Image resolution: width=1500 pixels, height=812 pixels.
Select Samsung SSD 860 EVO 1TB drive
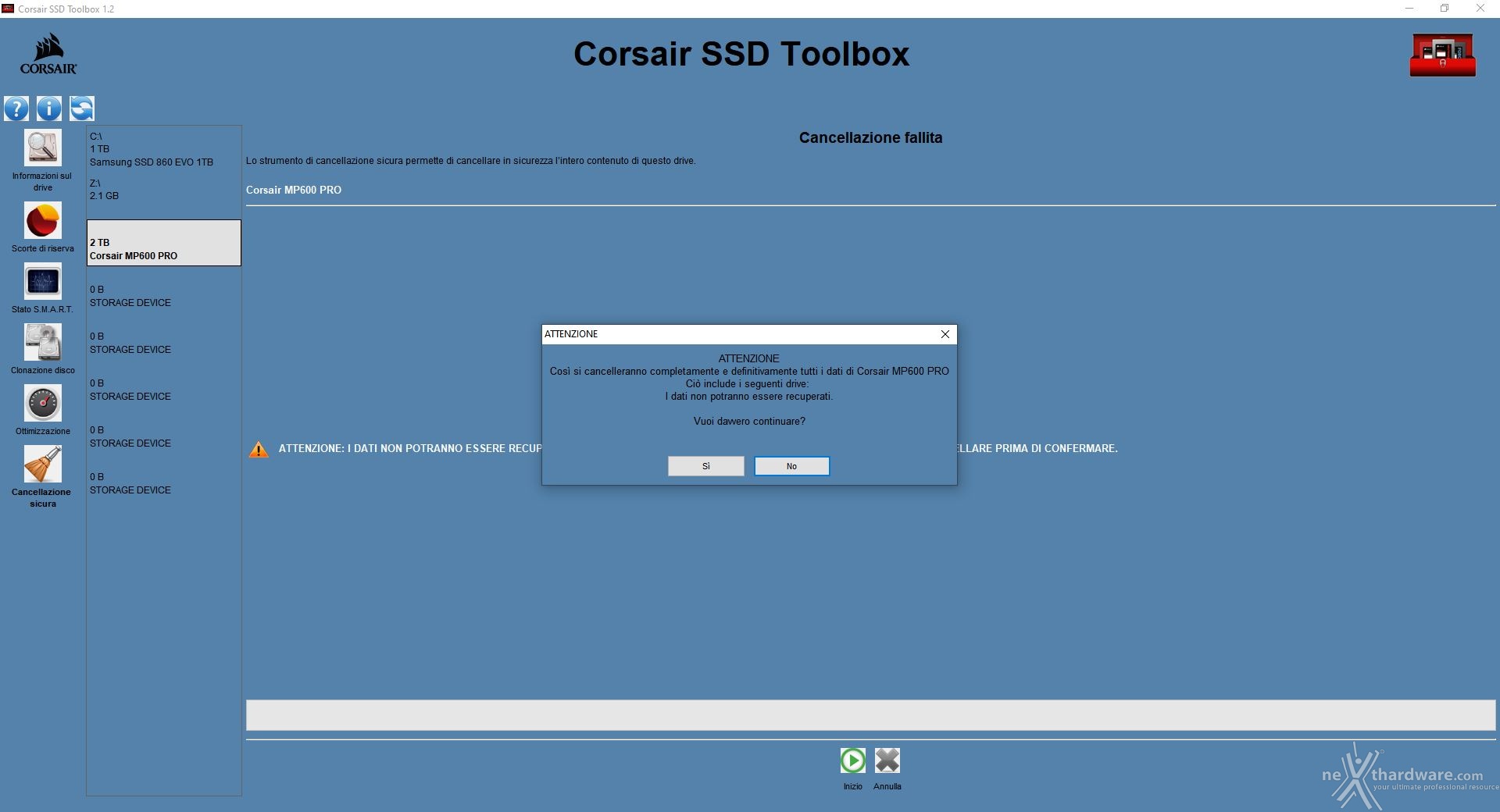(x=163, y=149)
